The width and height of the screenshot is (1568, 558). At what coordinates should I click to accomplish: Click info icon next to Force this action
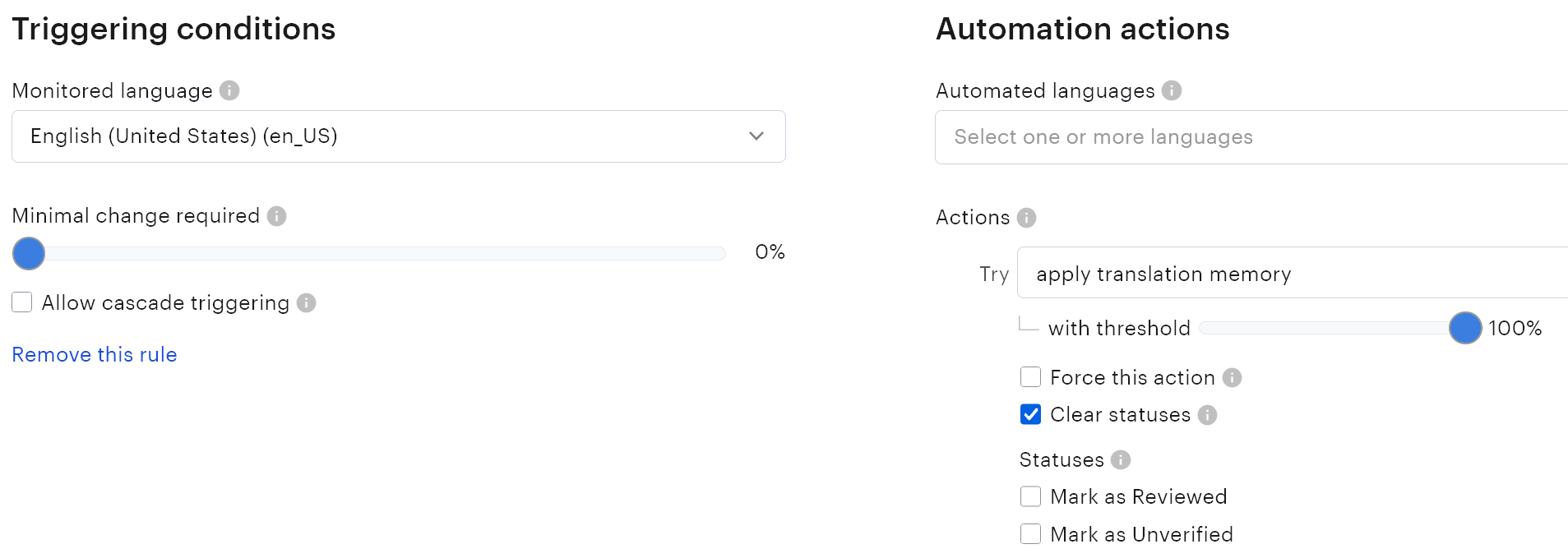click(1232, 378)
